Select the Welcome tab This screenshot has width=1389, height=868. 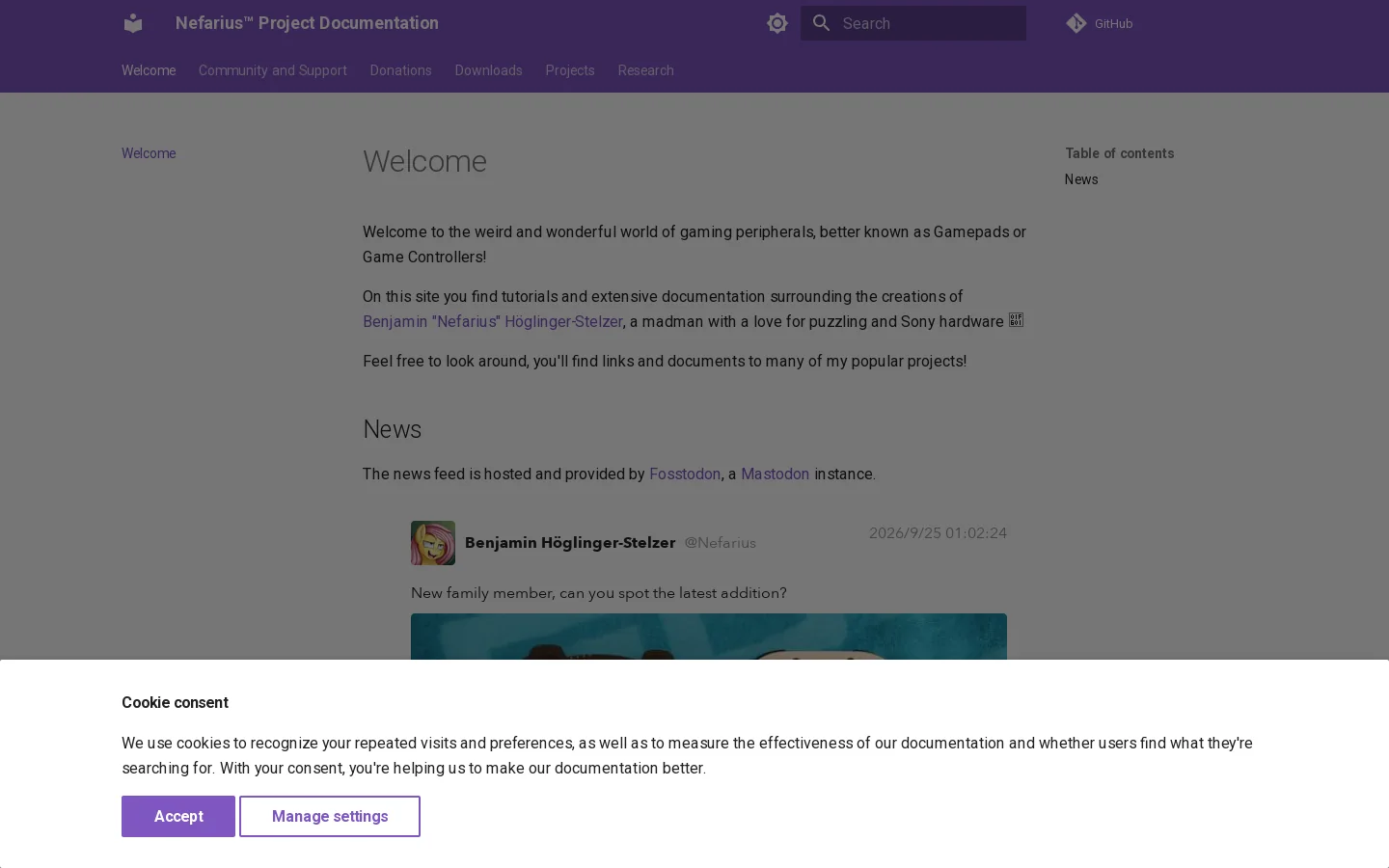149,70
